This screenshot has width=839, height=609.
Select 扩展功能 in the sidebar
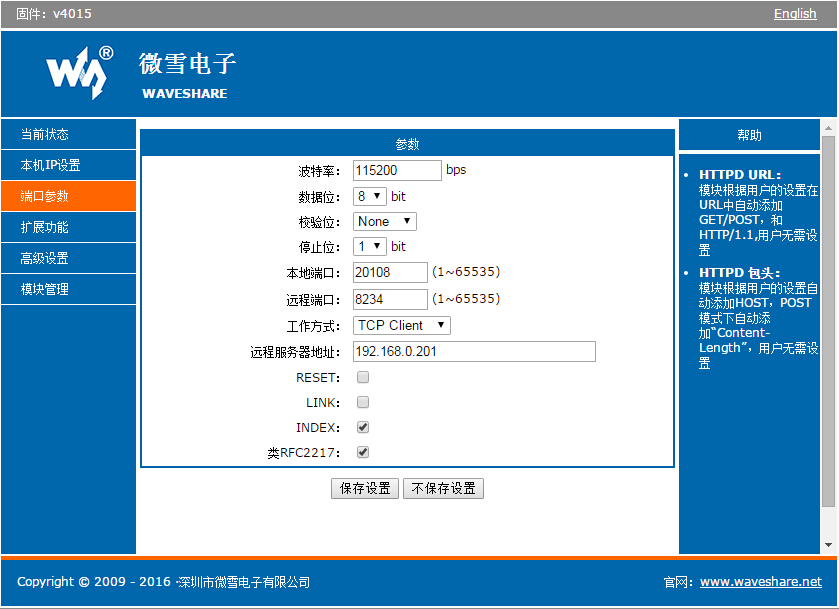[68, 228]
